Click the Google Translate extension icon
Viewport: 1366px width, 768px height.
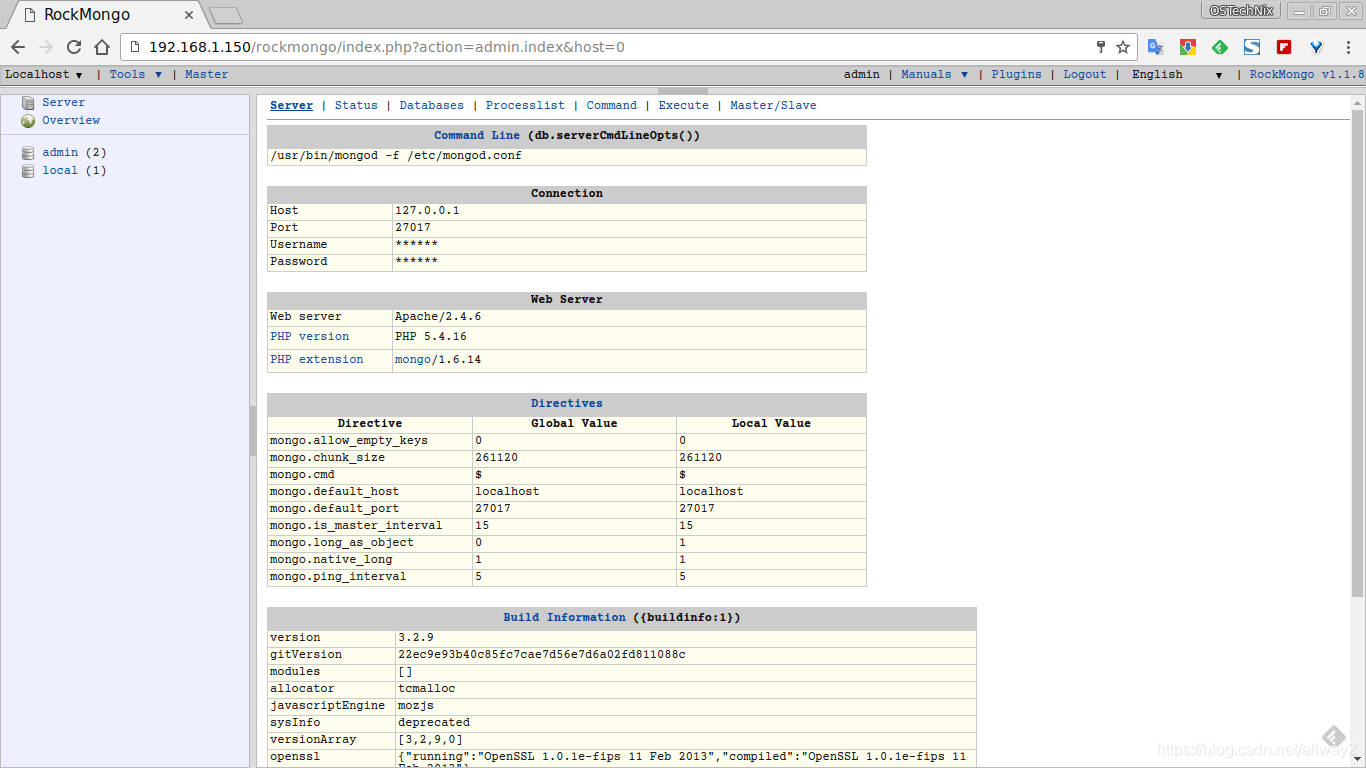tap(1155, 46)
